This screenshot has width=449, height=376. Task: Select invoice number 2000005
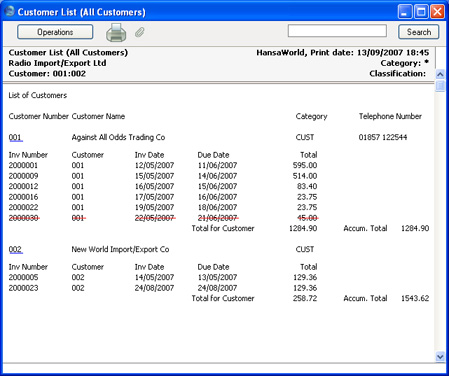coord(23,277)
